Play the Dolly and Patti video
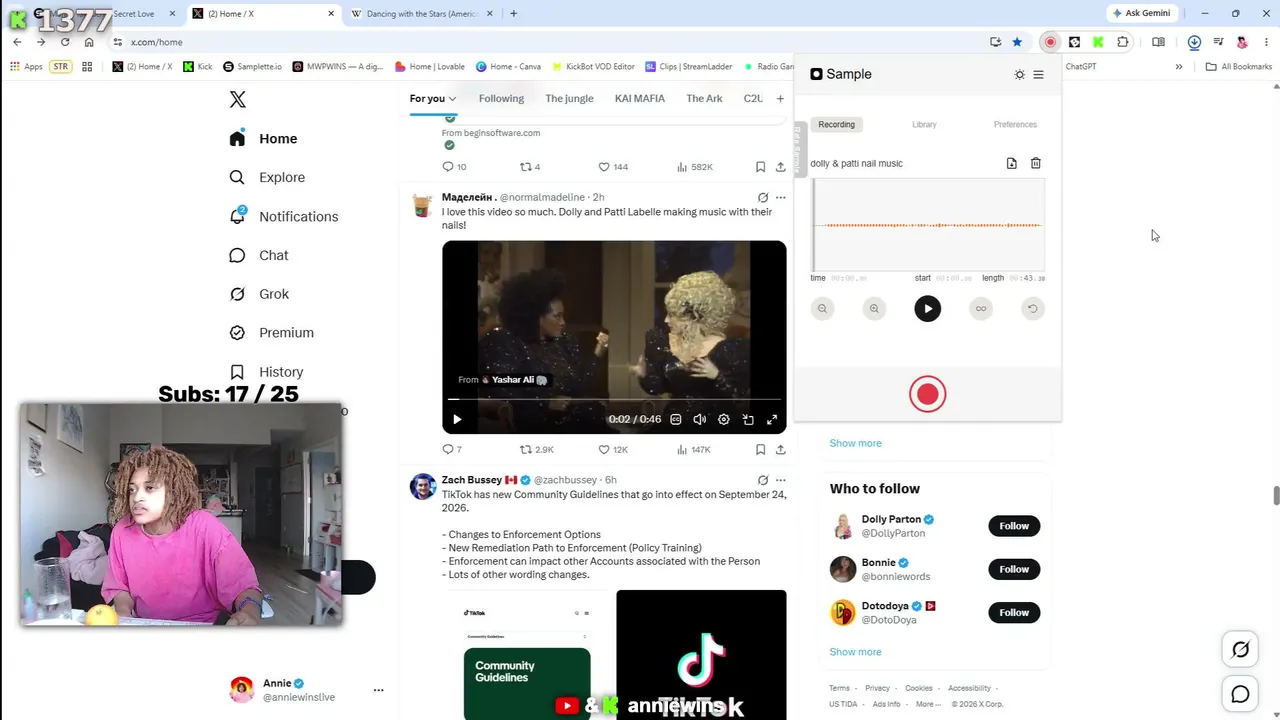This screenshot has width=1280, height=720. [x=457, y=419]
